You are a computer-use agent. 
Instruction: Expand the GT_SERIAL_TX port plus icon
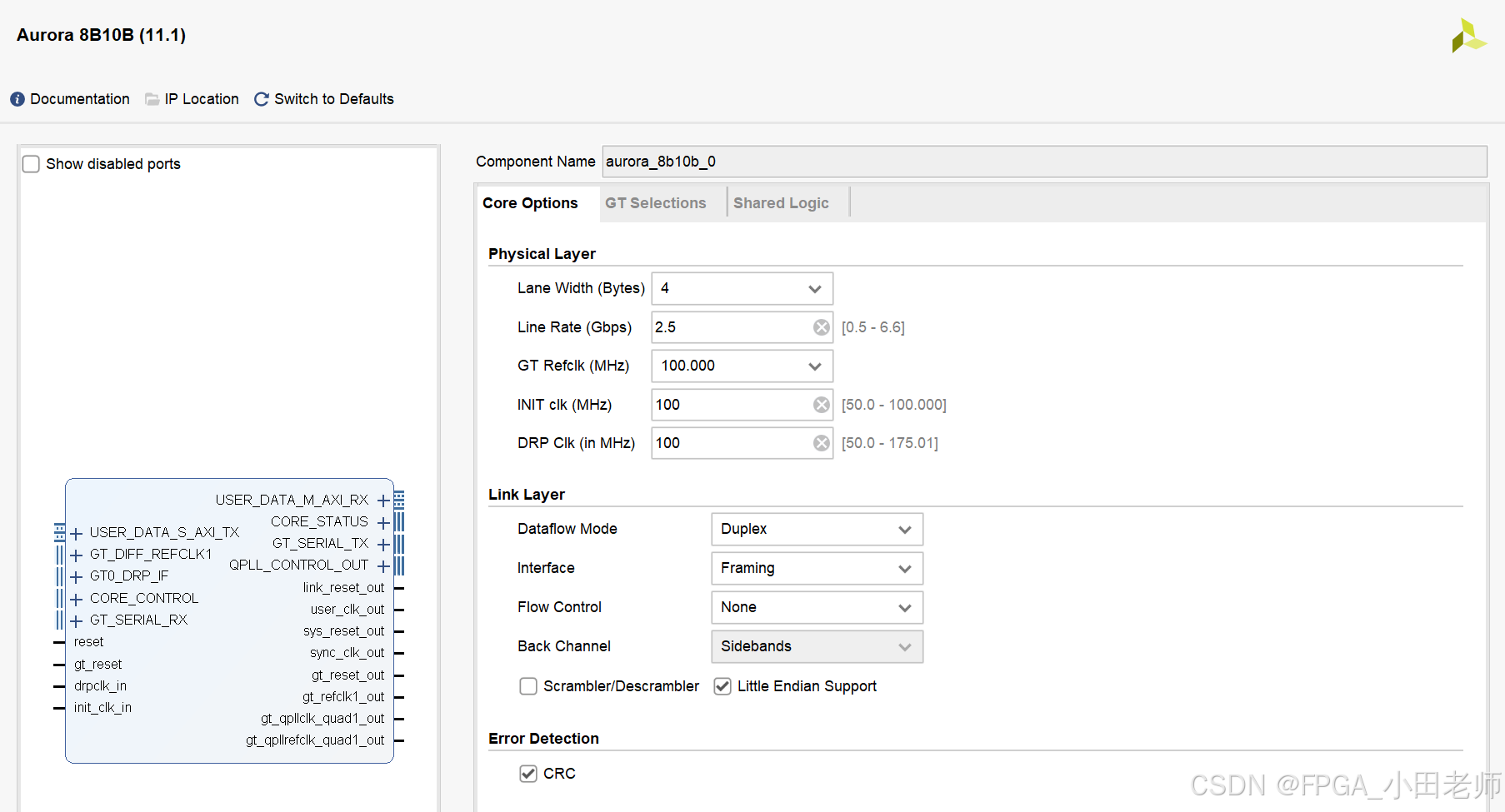pos(383,544)
